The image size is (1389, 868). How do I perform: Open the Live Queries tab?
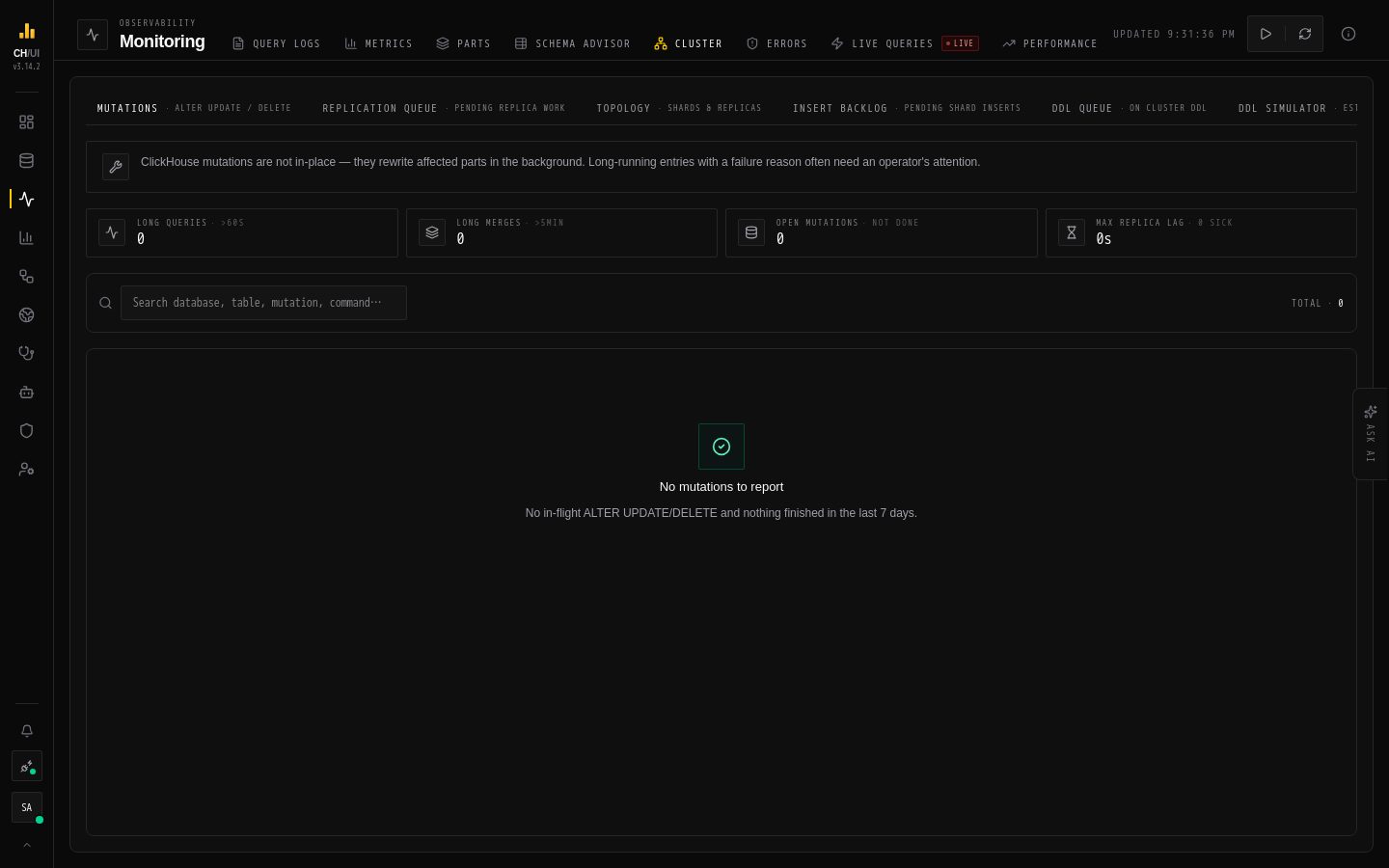pos(904,43)
